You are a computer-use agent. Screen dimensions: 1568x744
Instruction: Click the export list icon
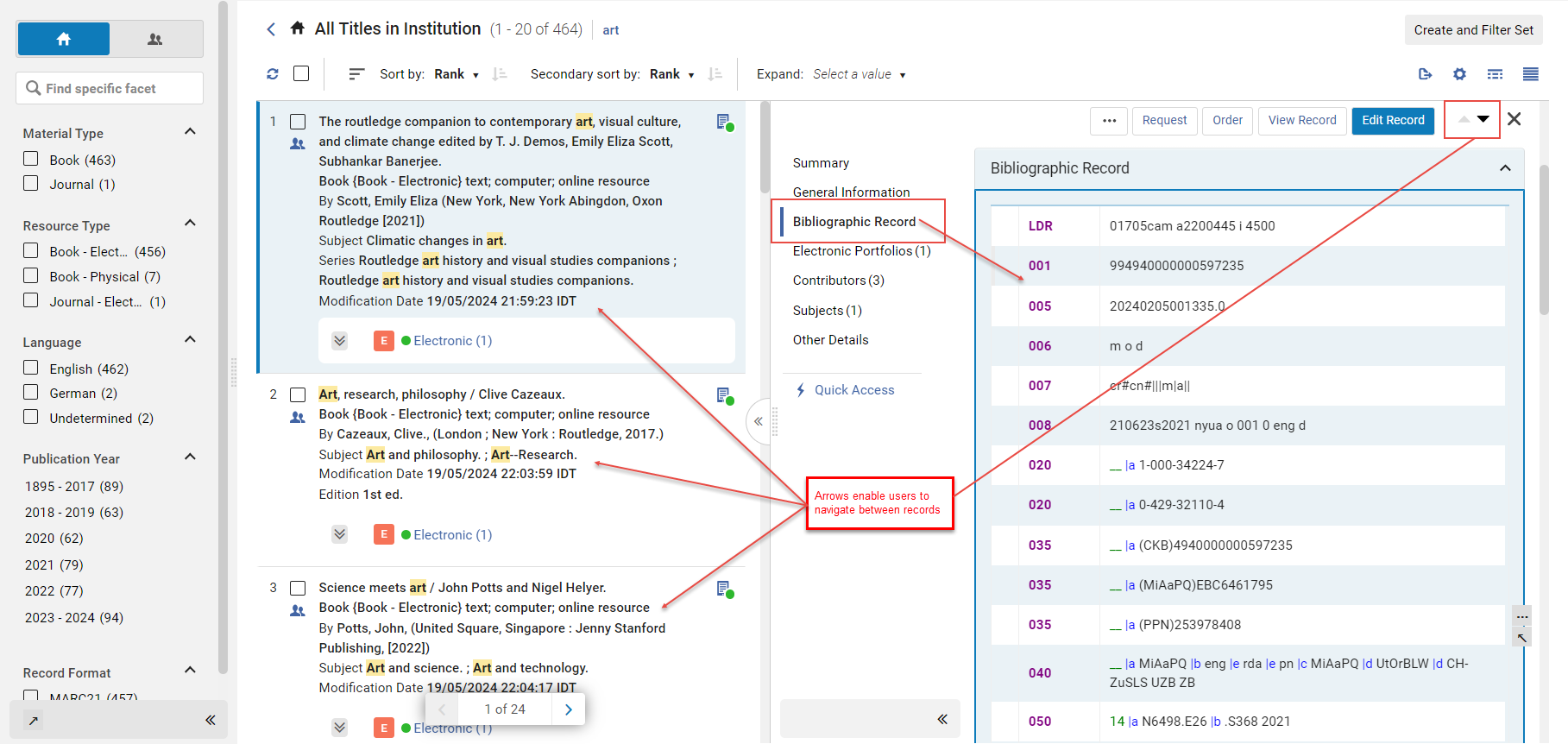[1426, 74]
